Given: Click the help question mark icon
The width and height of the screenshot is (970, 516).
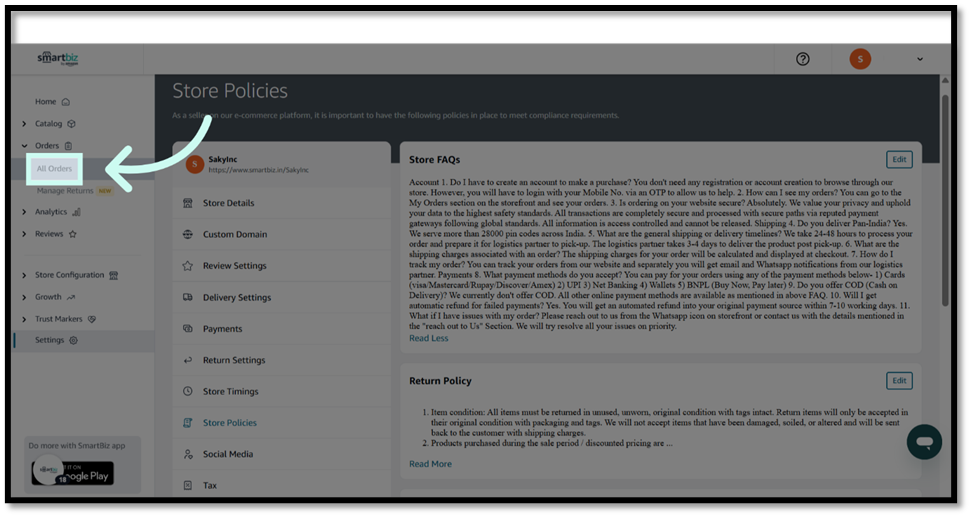Looking at the screenshot, I should (x=802, y=59).
